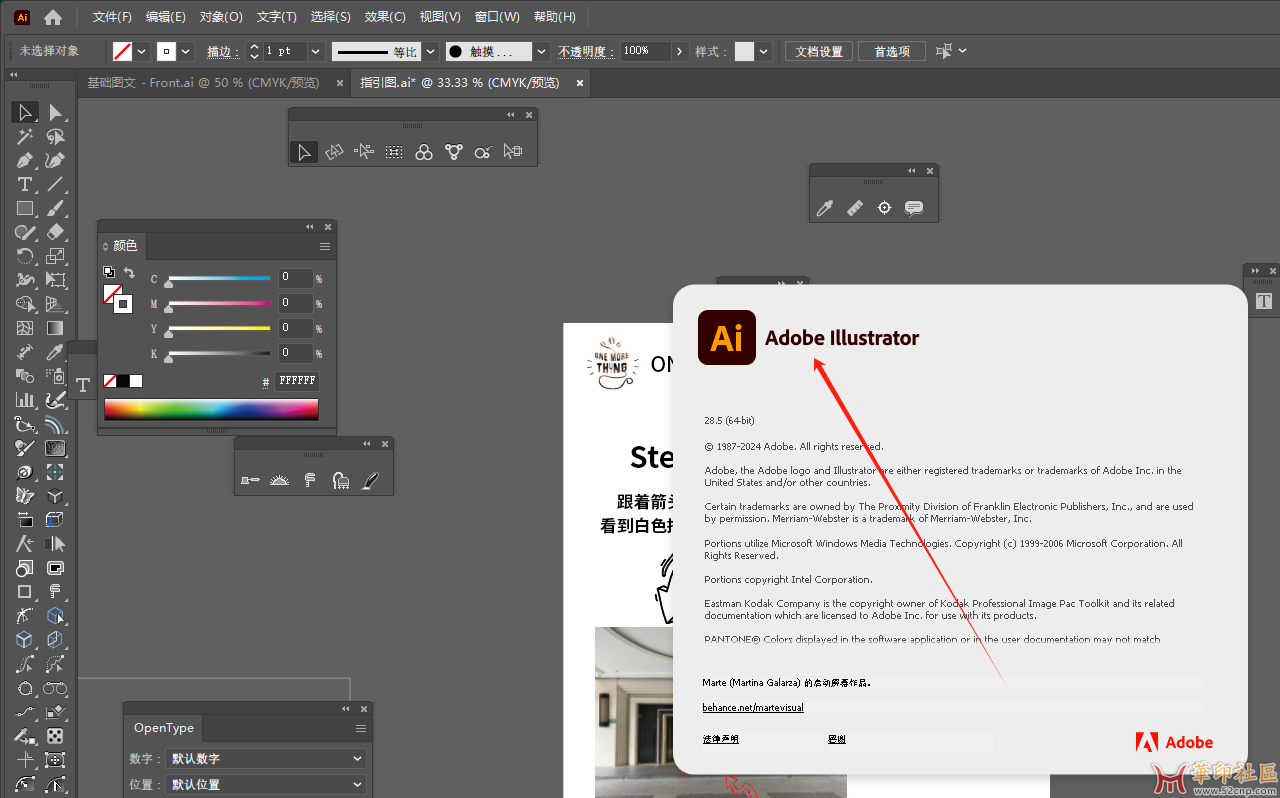This screenshot has width=1280, height=798.
Task: Click the 文档设置 button
Action: [x=819, y=51]
